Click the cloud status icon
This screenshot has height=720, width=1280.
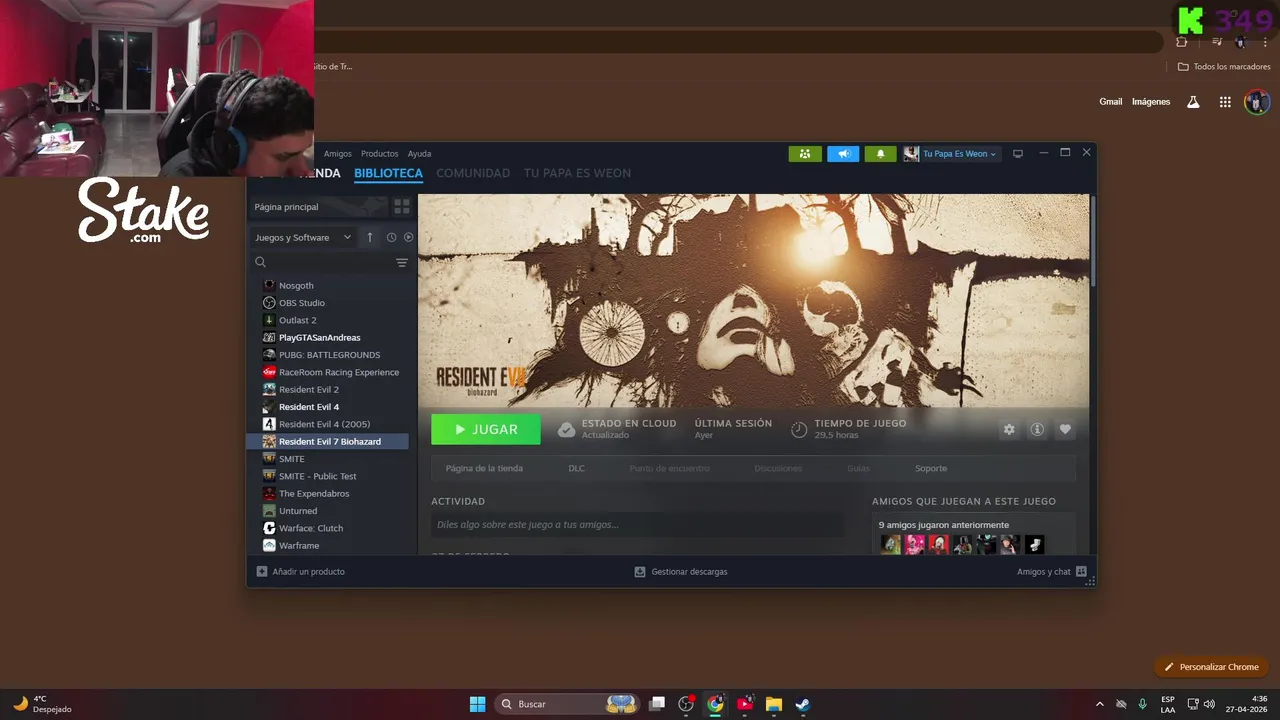click(x=566, y=429)
